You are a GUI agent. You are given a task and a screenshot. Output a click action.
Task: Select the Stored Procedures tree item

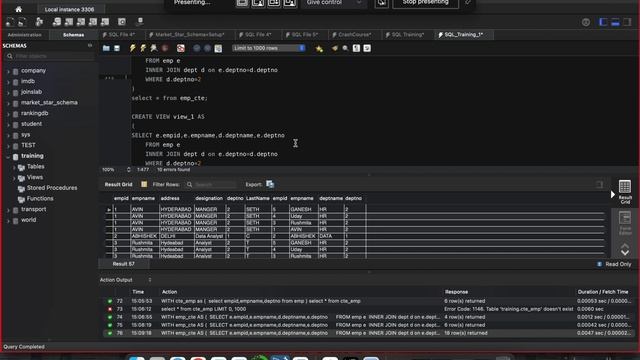(52, 188)
